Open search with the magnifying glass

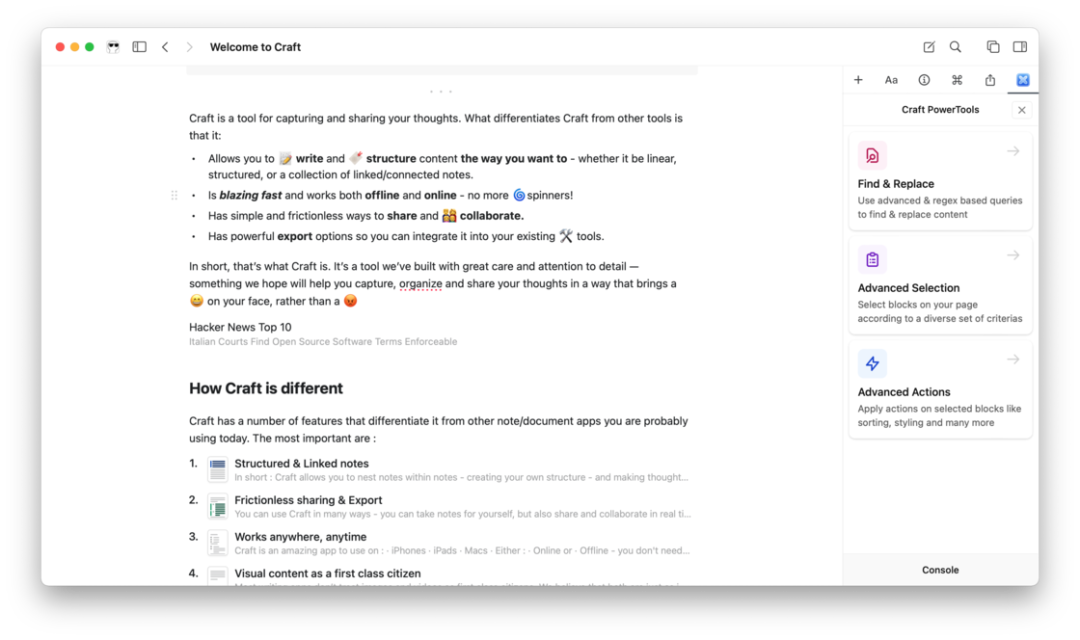[955, 47]
